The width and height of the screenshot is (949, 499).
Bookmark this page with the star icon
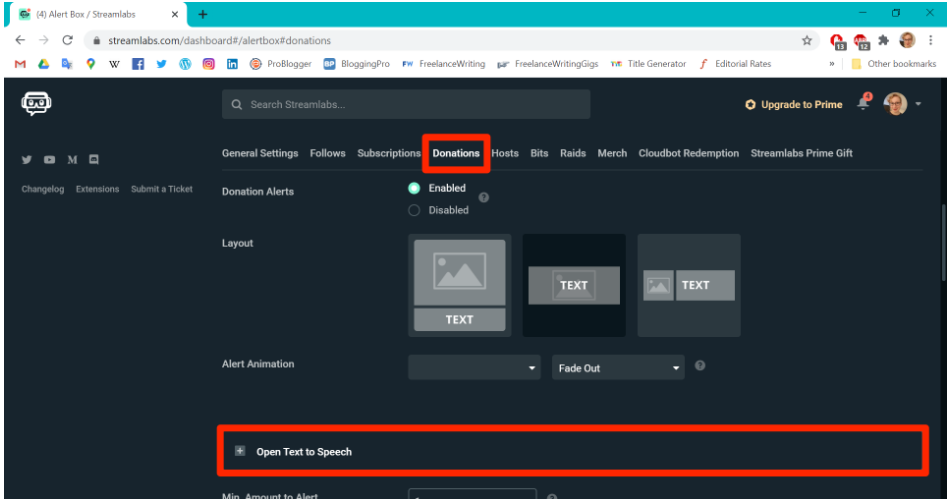click(x=807, y=41)
